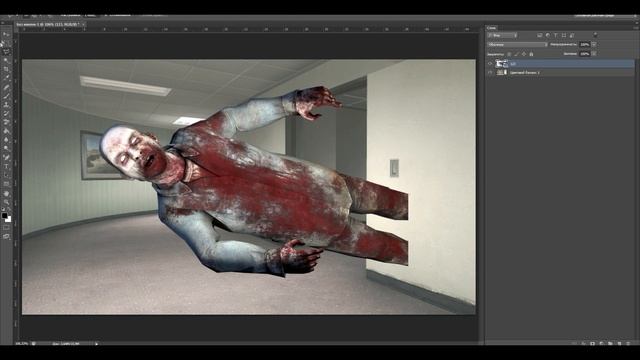
Task: Select the Horizontal Type tool
Action: pyautogui.click(x=6, y=166)
